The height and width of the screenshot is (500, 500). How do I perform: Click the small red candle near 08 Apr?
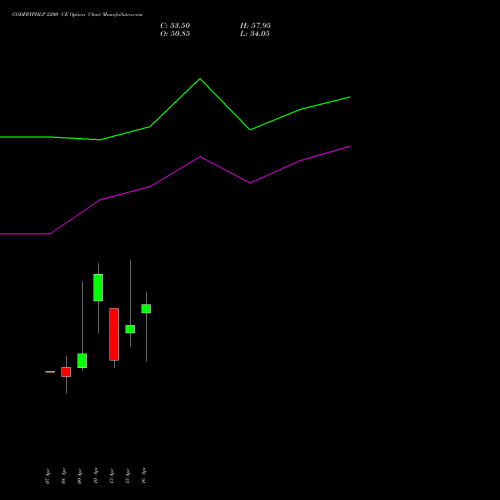(66, 372)
